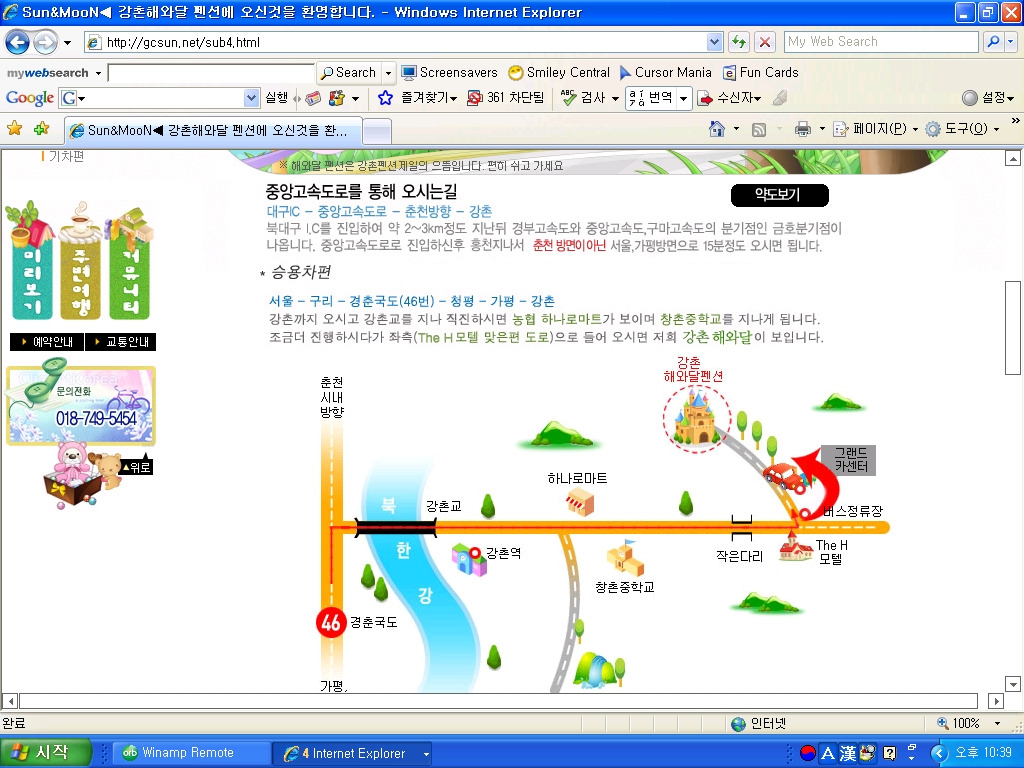This screenshot has width=1024, height=768.
Task: Open the Google search box dropdown
Action: (252, 98)
